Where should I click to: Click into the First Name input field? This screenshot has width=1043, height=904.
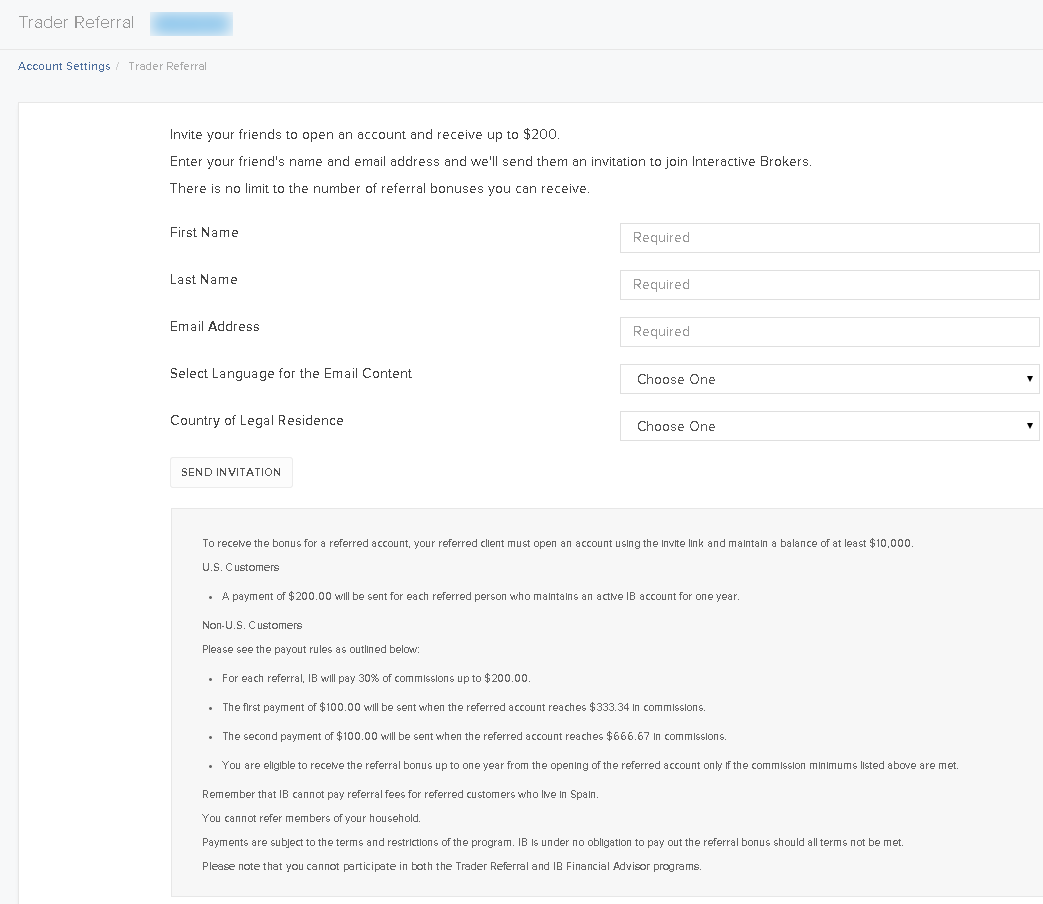tap(829, 238)
